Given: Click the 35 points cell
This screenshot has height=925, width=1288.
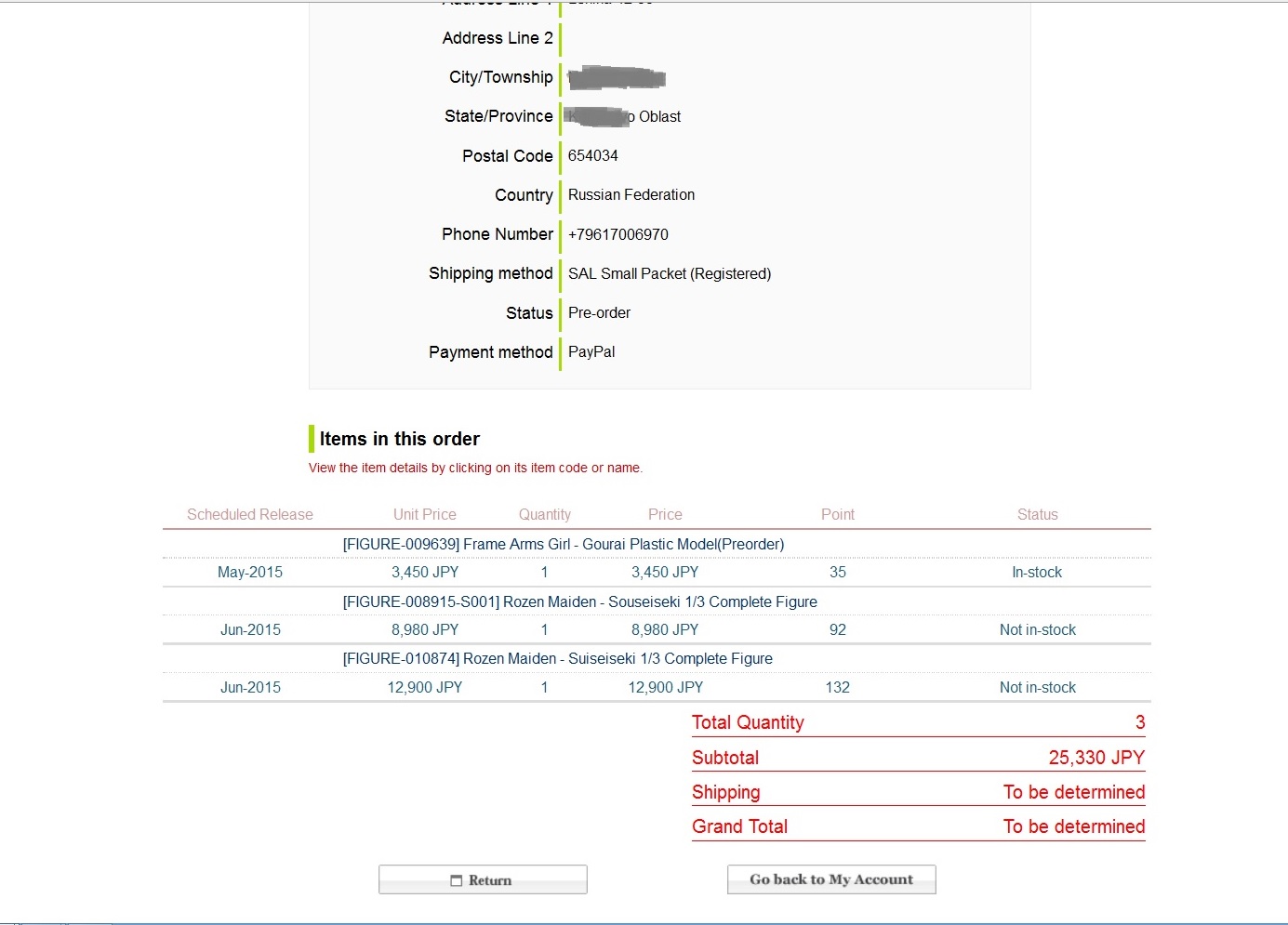Looking at the screenshot, I should click(838, 572).
